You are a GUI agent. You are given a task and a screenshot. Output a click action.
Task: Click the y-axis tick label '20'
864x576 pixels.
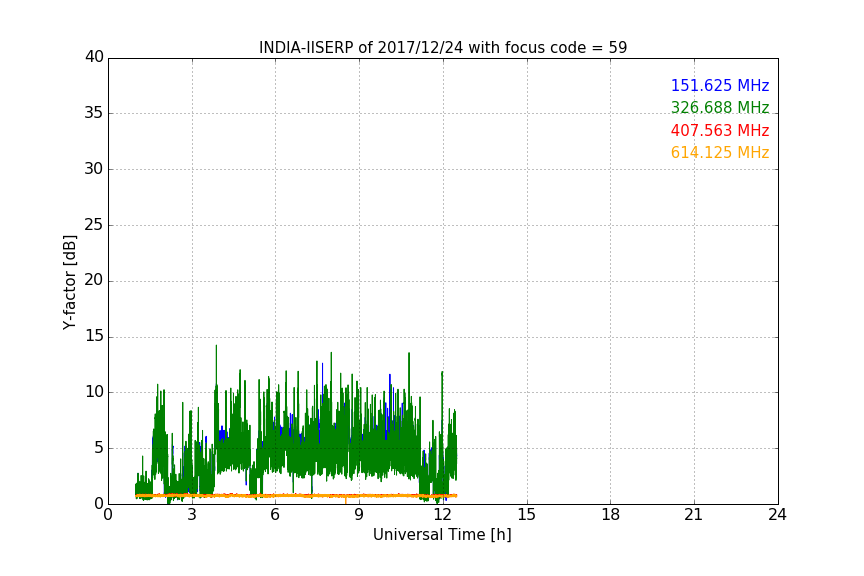[x=94, y=280]
